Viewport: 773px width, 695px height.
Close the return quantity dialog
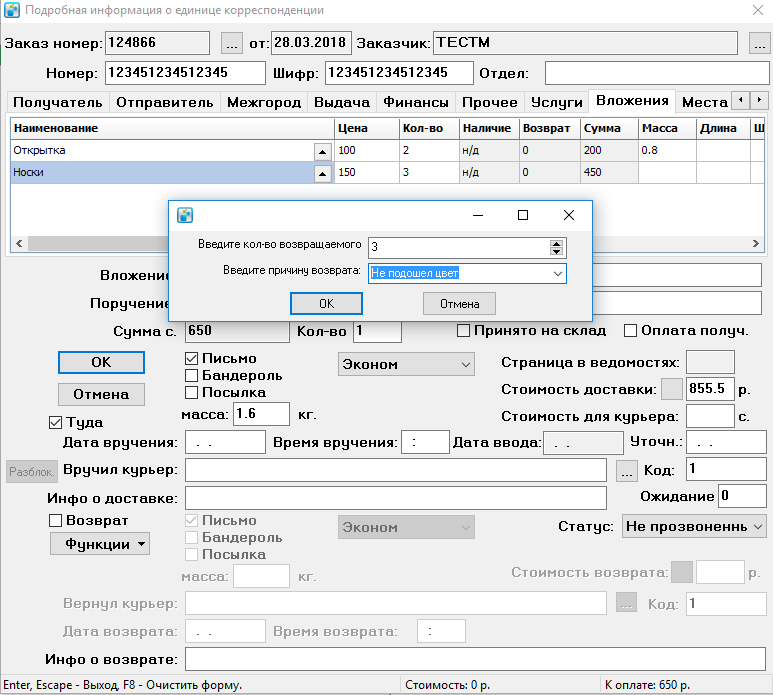coord(568,215)
